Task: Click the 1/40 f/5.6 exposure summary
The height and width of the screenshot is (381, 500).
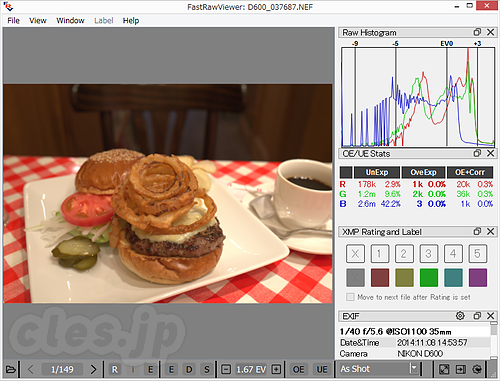Action: tap(395, 332)
